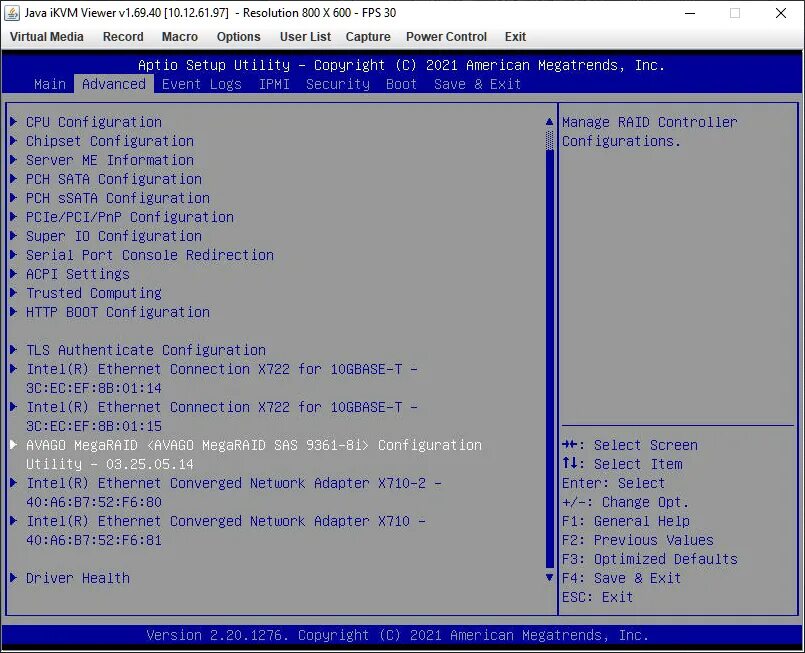Image resolution: width=805 pixels, height=653 pixels.
Task: Select Converged Network Adapter X710 ending F6:81
Action: pos(226,530)
